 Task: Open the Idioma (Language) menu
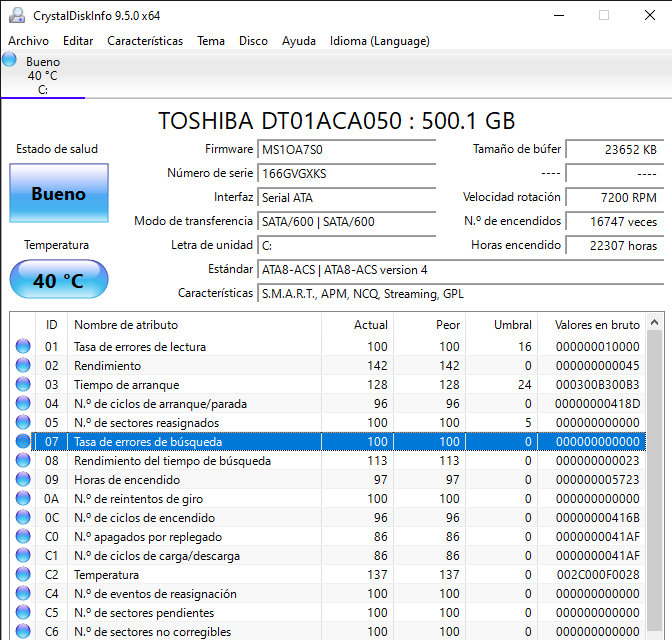coord(379,41)
